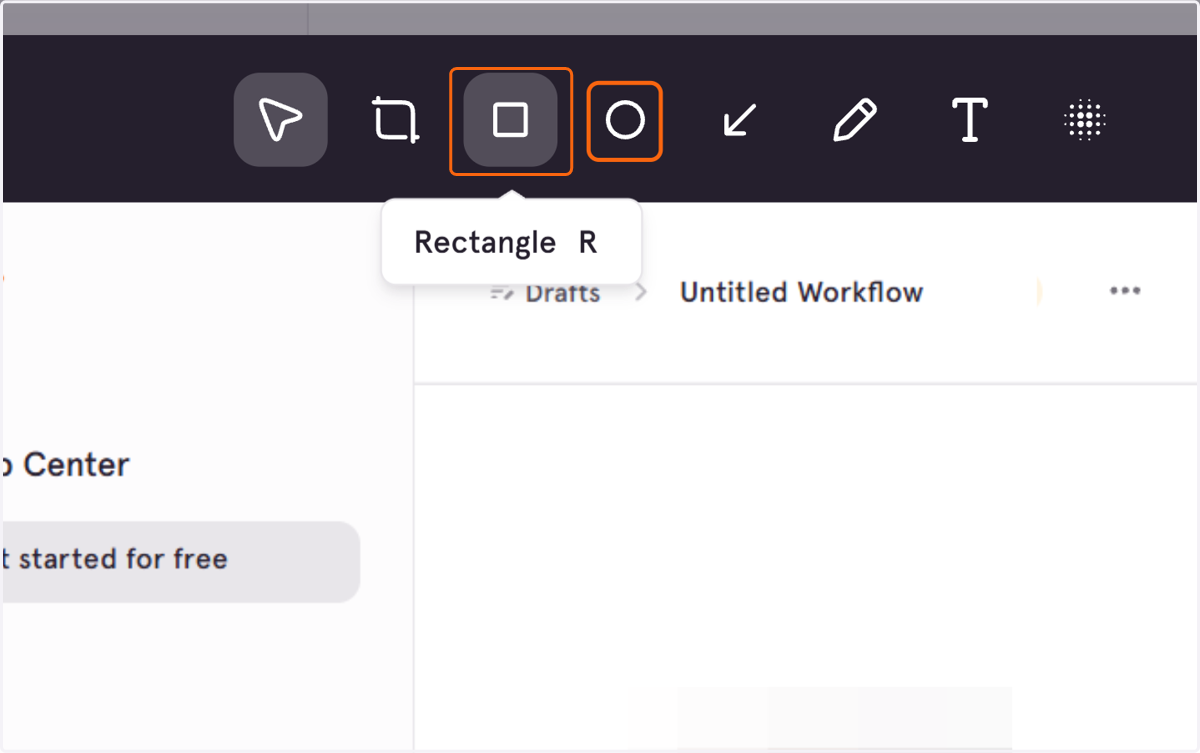
Task: Select the Arrow tool
Action: (739, 121)
